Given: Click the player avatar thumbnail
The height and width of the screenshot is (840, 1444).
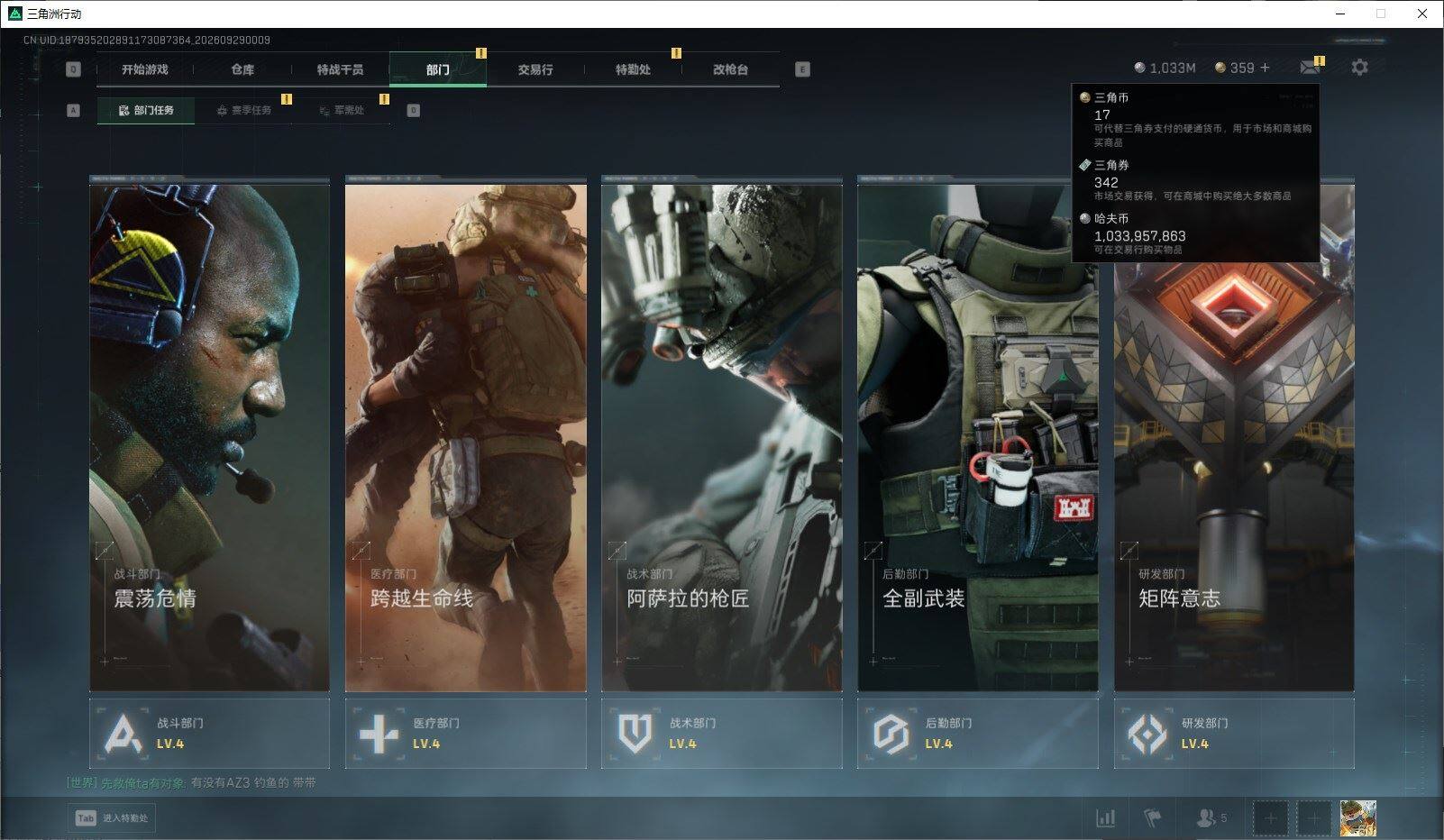Looking at the screenshot, I should [x=1357, y=818].
